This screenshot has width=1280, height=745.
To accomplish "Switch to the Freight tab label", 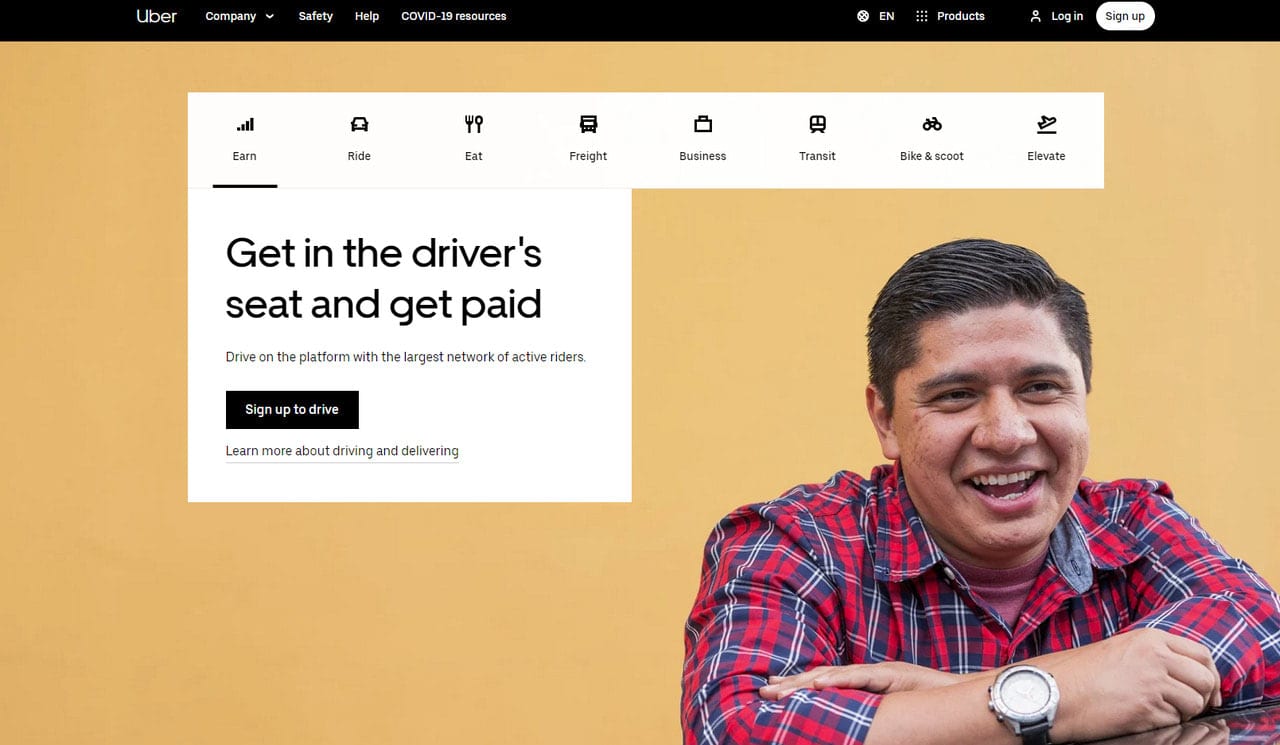I will point(588,156).
